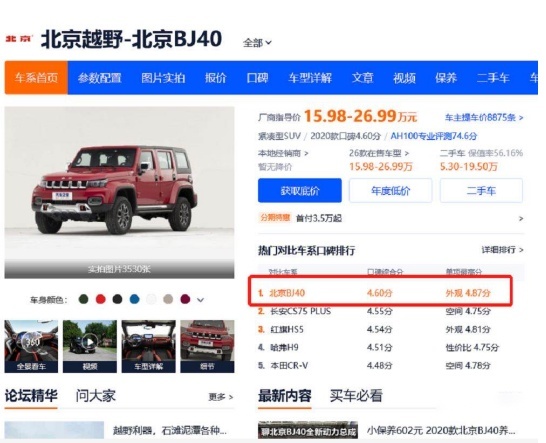Open the 文章 tab
This screenshot has height=443, width=546.
(362, 78)
